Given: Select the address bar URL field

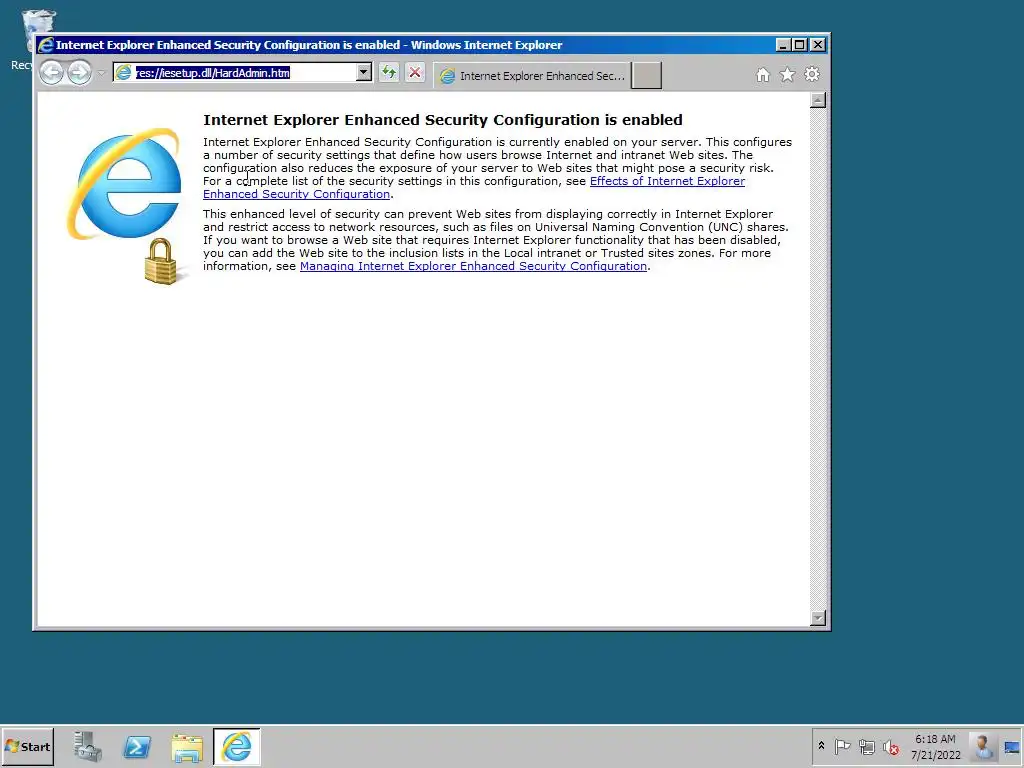Looking at the screenshot, I should click(x=235, y=72).
